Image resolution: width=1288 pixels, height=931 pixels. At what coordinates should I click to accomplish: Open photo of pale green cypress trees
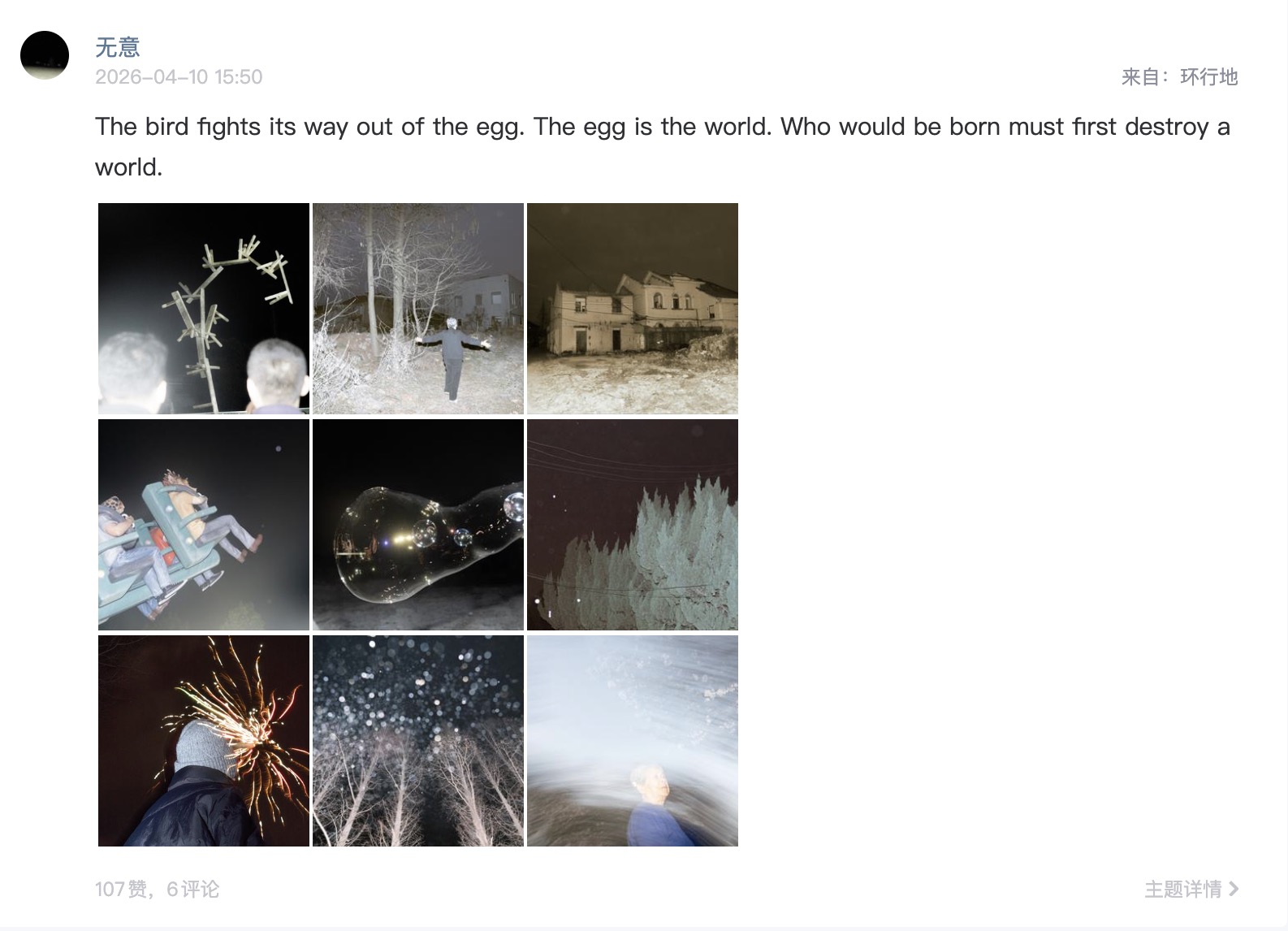pos(633,525)
